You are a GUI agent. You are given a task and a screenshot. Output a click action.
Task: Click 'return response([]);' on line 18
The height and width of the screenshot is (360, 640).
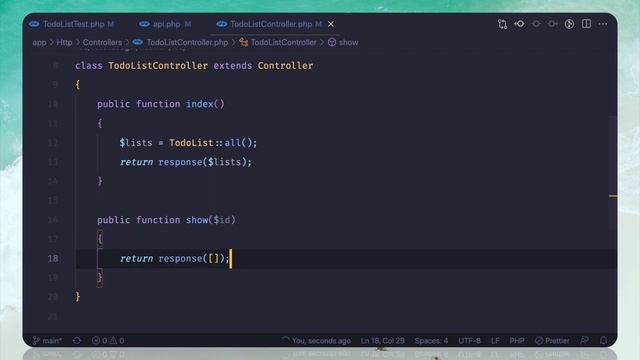click(175, 258)
